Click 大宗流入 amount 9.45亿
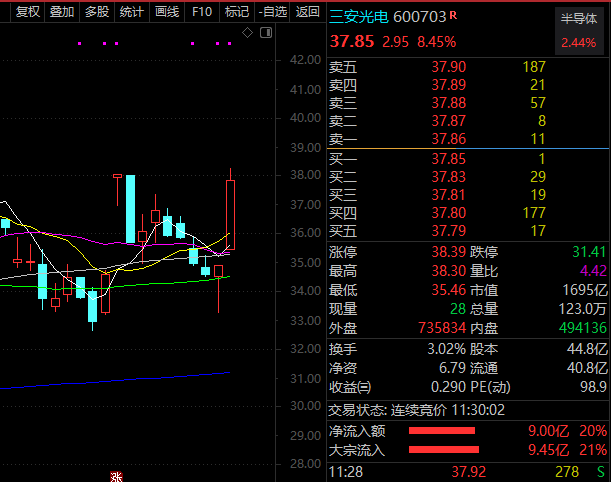611x482 pixels. pyautogui.click(x=549, y=450)
